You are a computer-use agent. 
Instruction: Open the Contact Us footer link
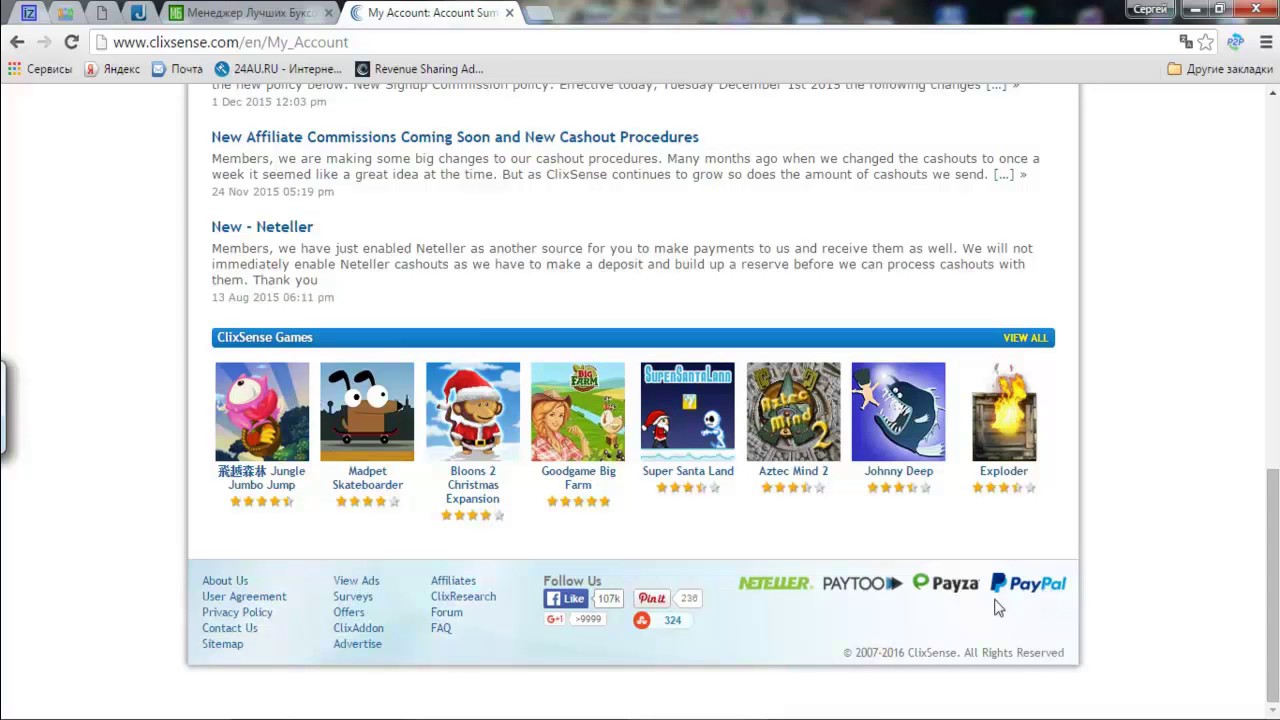230,629
